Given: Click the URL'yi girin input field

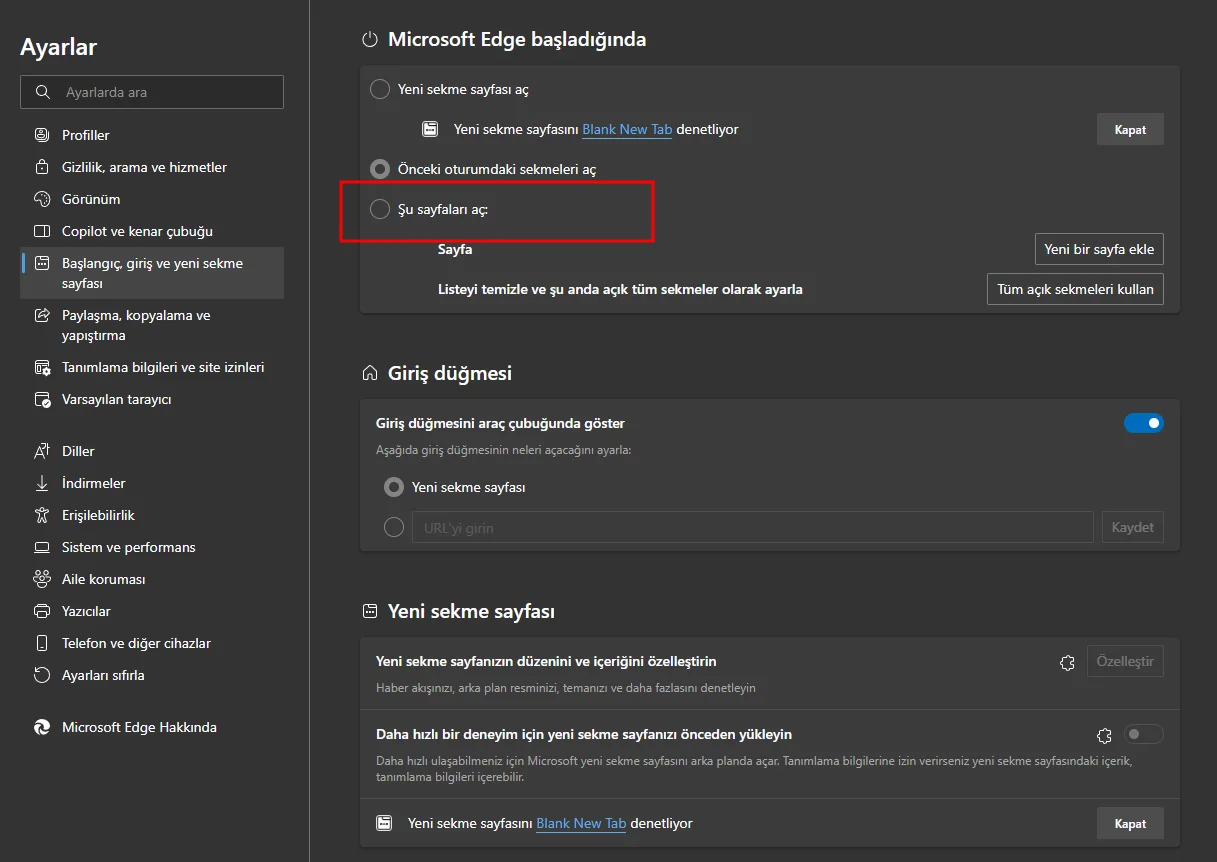Looking at the screenshot, I should point(752,527).
